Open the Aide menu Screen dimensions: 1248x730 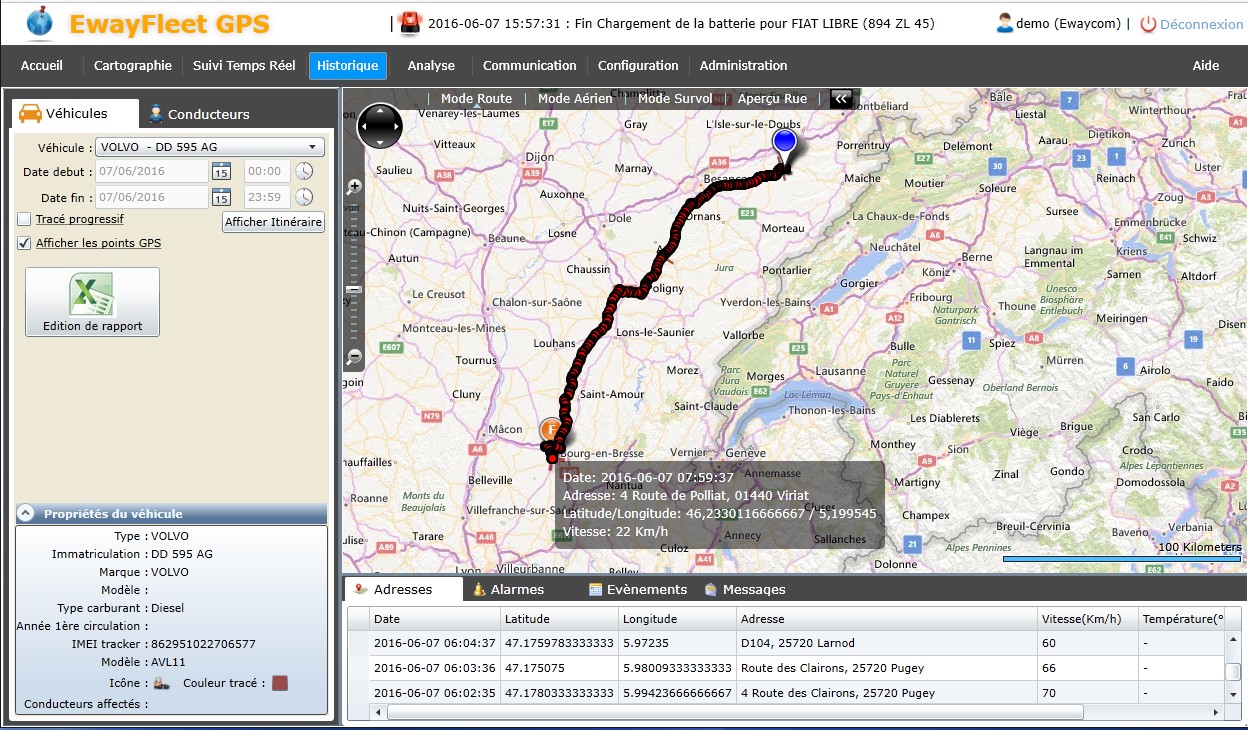tap(1206, 66)
